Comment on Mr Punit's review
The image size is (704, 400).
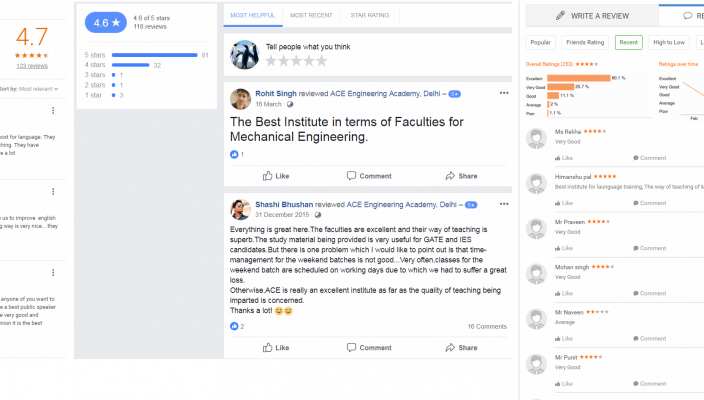(x=650, y=384)
